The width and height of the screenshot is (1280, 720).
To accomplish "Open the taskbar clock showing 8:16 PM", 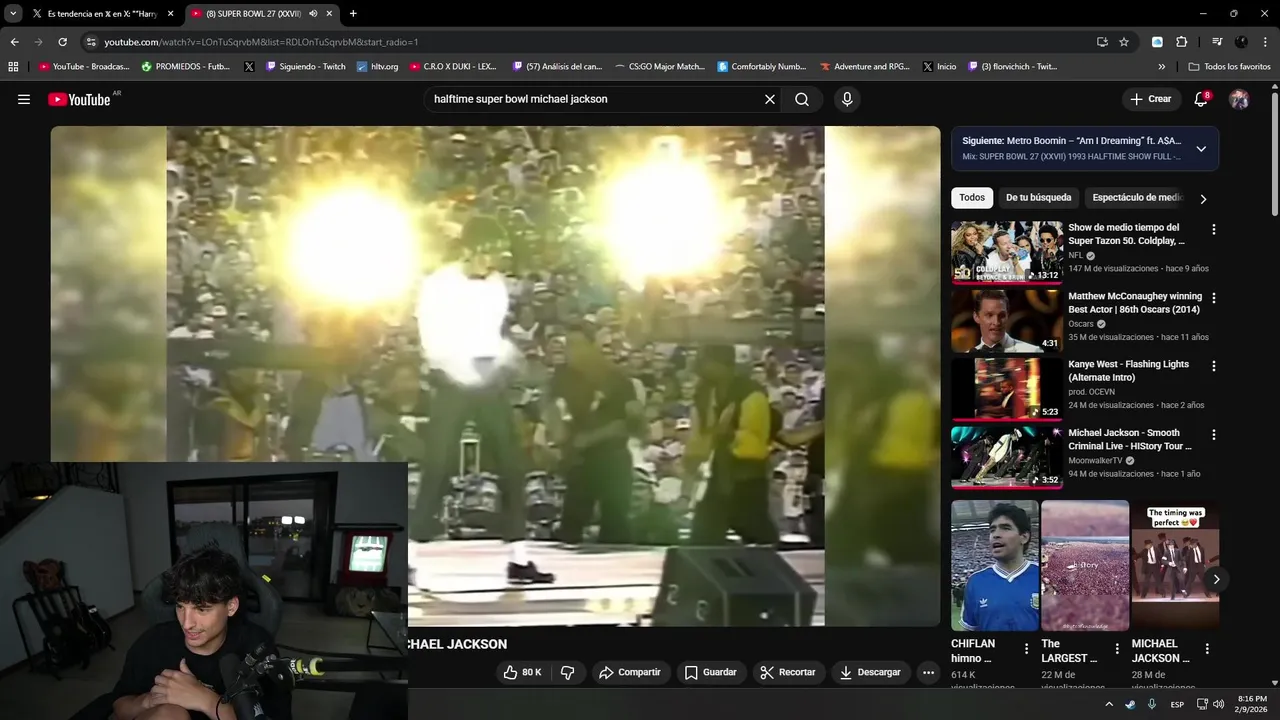I will 1252,704.
